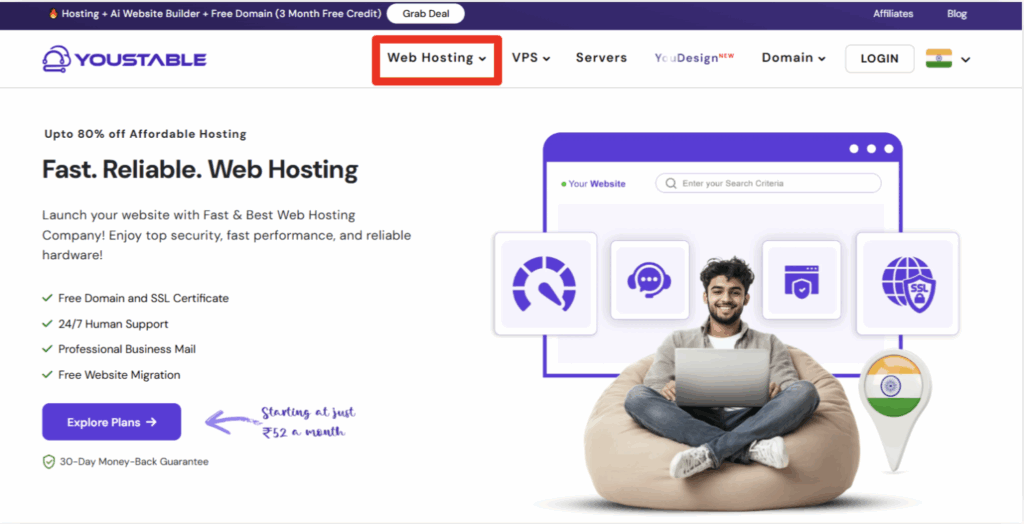Image resolution: width=1024 pixels, height=524 pixels.
Task: Click the Starting at just ₹52 a month note
Action: (309, 422)
